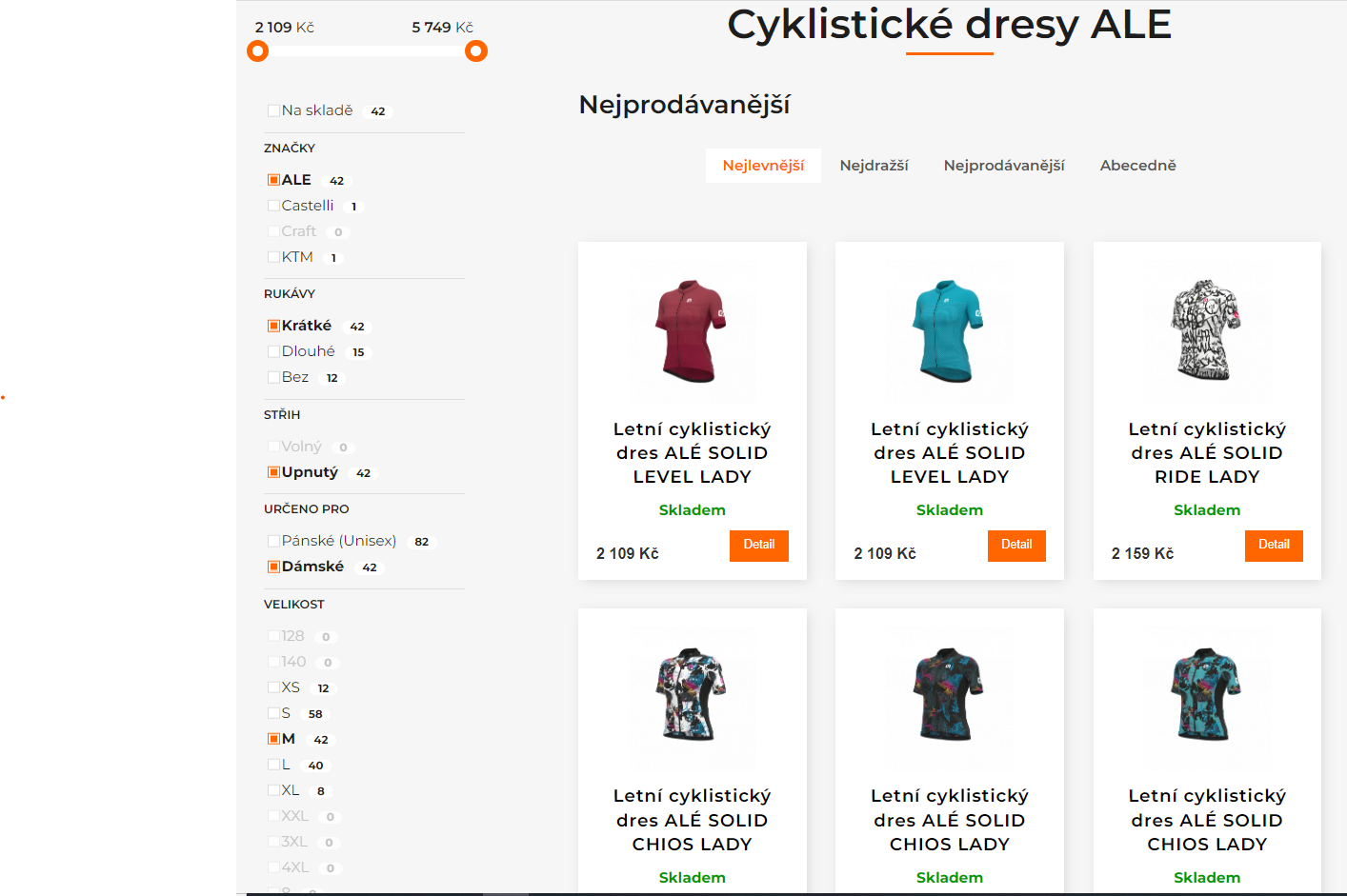The image size is (1347, 896).
Task: Click the dark floral CHIOS LADY jersey image
Action: click(949, 698)
